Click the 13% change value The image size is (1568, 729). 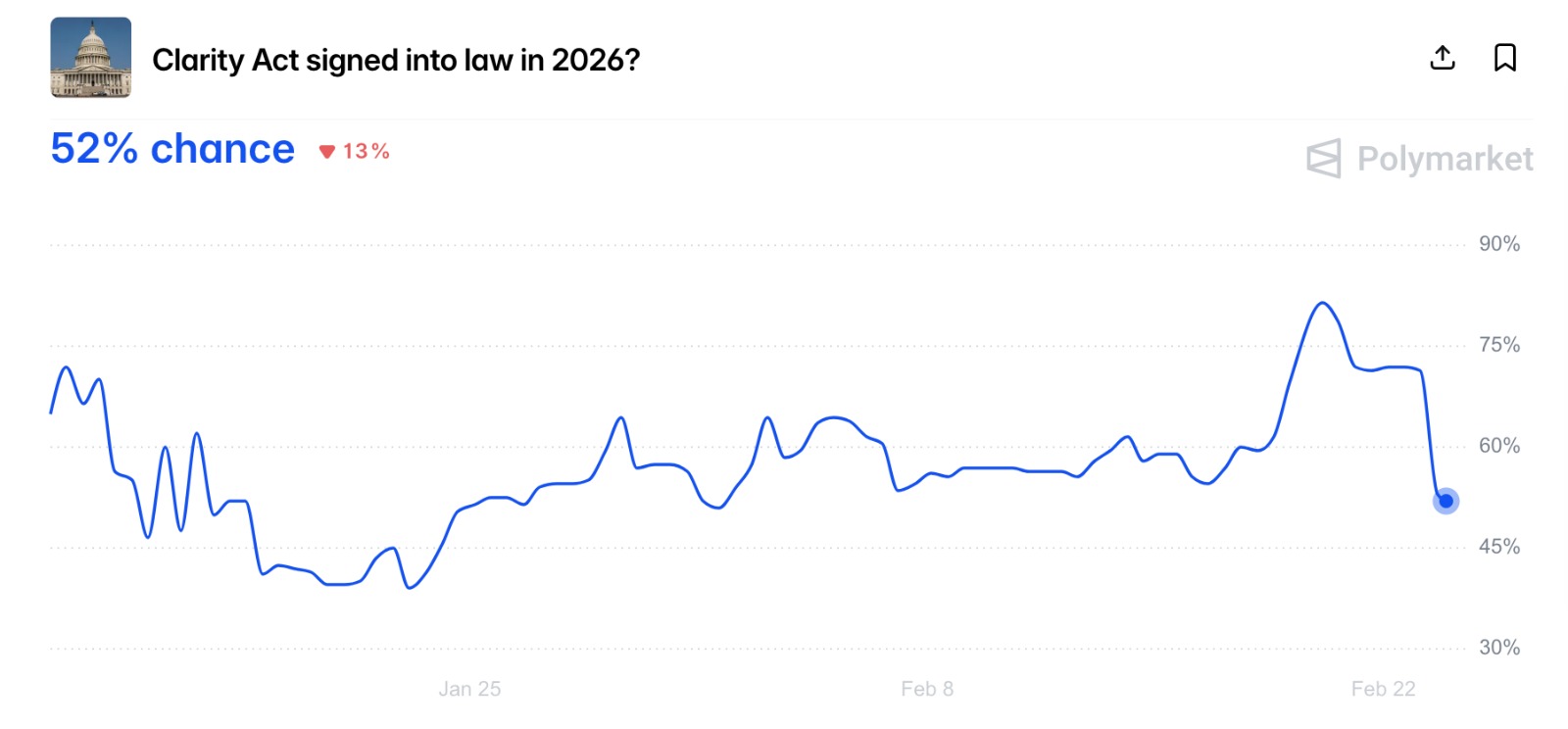tap(367, 151)
